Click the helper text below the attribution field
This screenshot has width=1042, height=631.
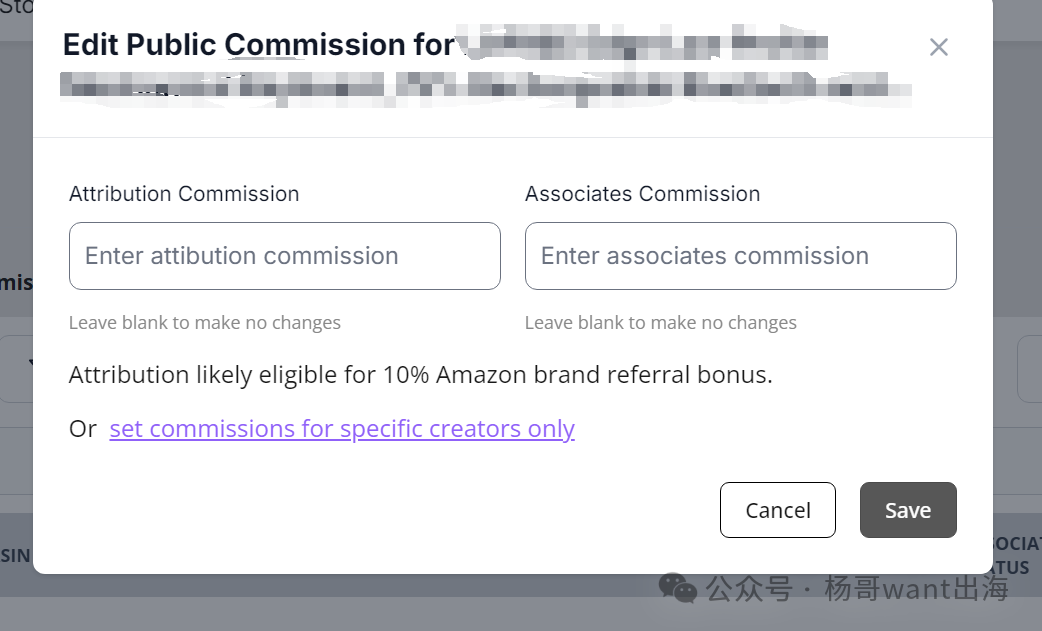(x=205, y=323)
